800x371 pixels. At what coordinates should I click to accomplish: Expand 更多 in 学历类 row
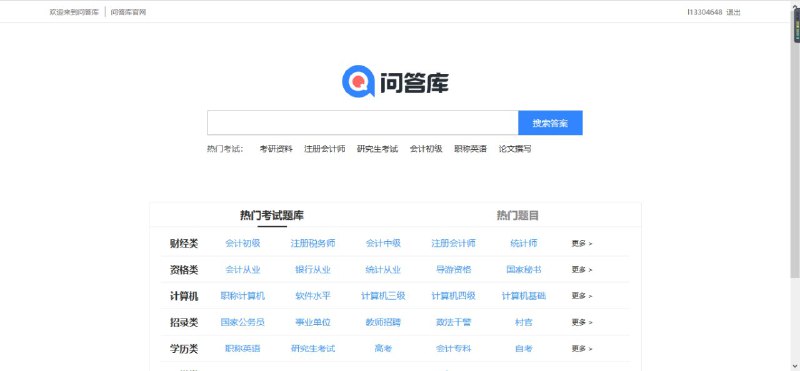coord(582,349)
